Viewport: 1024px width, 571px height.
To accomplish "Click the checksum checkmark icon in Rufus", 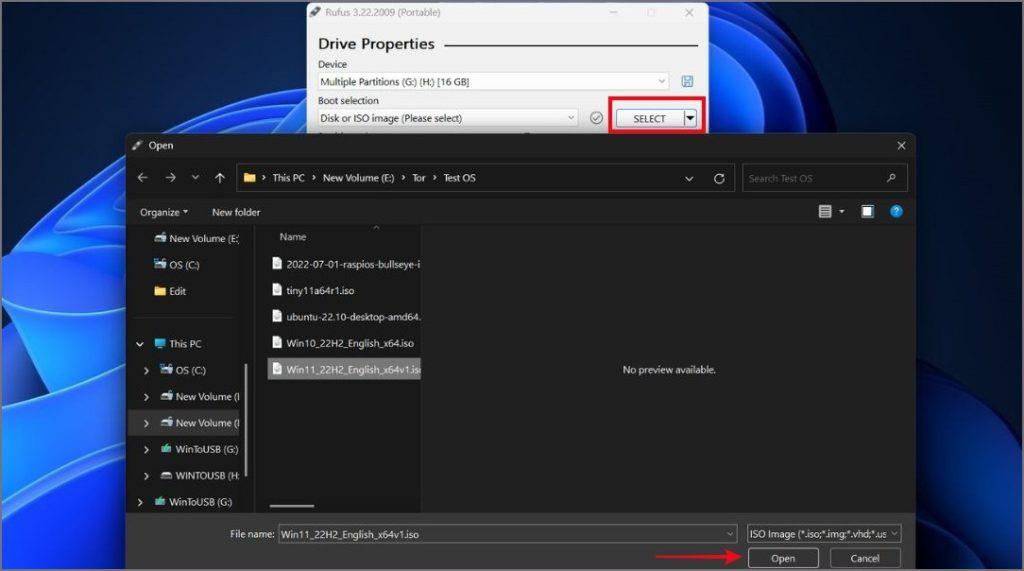I will 596,118.
